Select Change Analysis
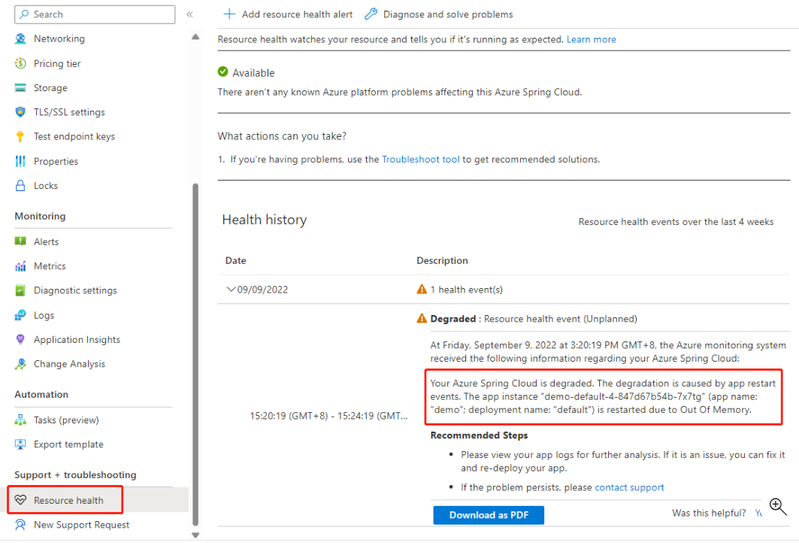The image size is (799, 543). coord(69,364)
